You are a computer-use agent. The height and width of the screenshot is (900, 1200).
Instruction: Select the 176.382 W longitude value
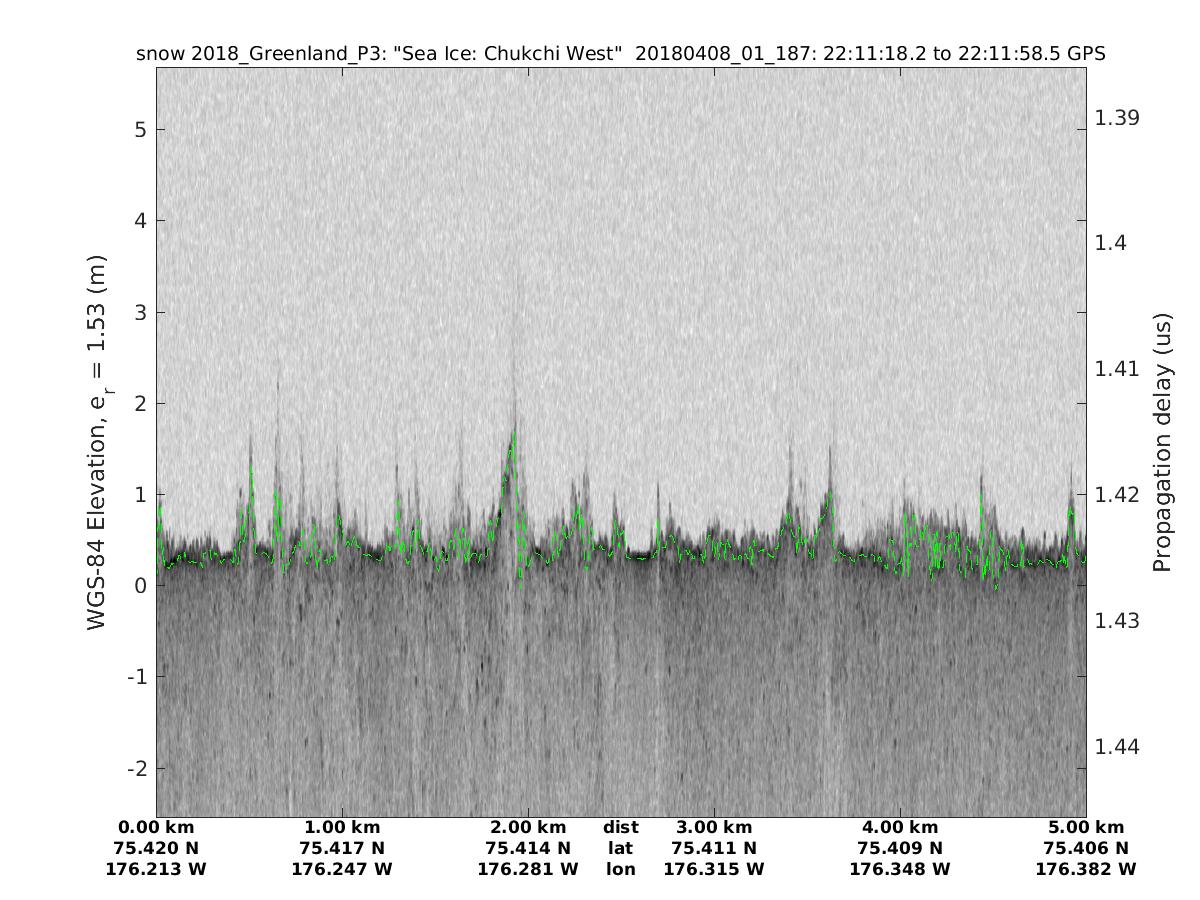coord(1086,869)
